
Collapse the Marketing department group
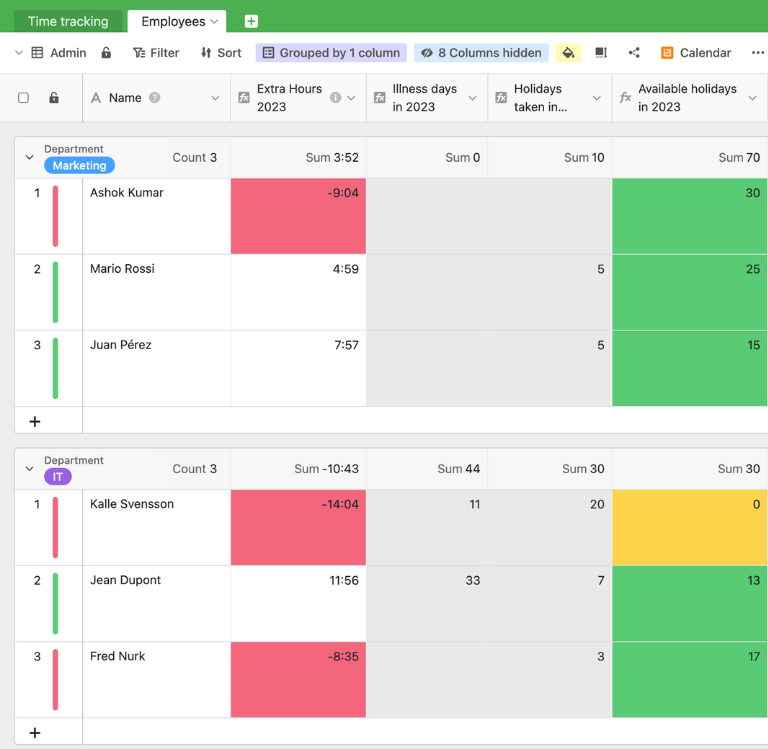[29, 158]
